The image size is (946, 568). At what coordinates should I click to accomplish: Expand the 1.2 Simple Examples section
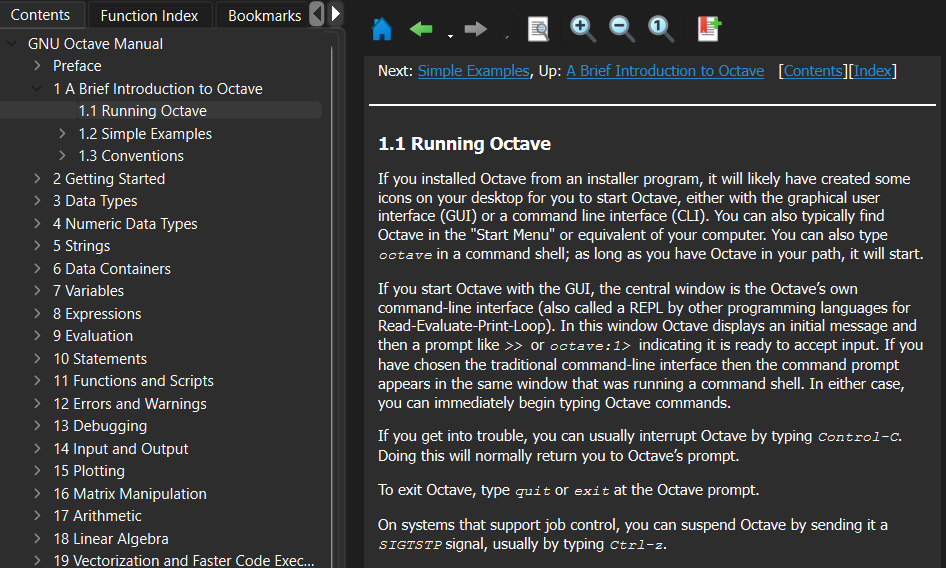pyautogui.click(x=63, y=134)
